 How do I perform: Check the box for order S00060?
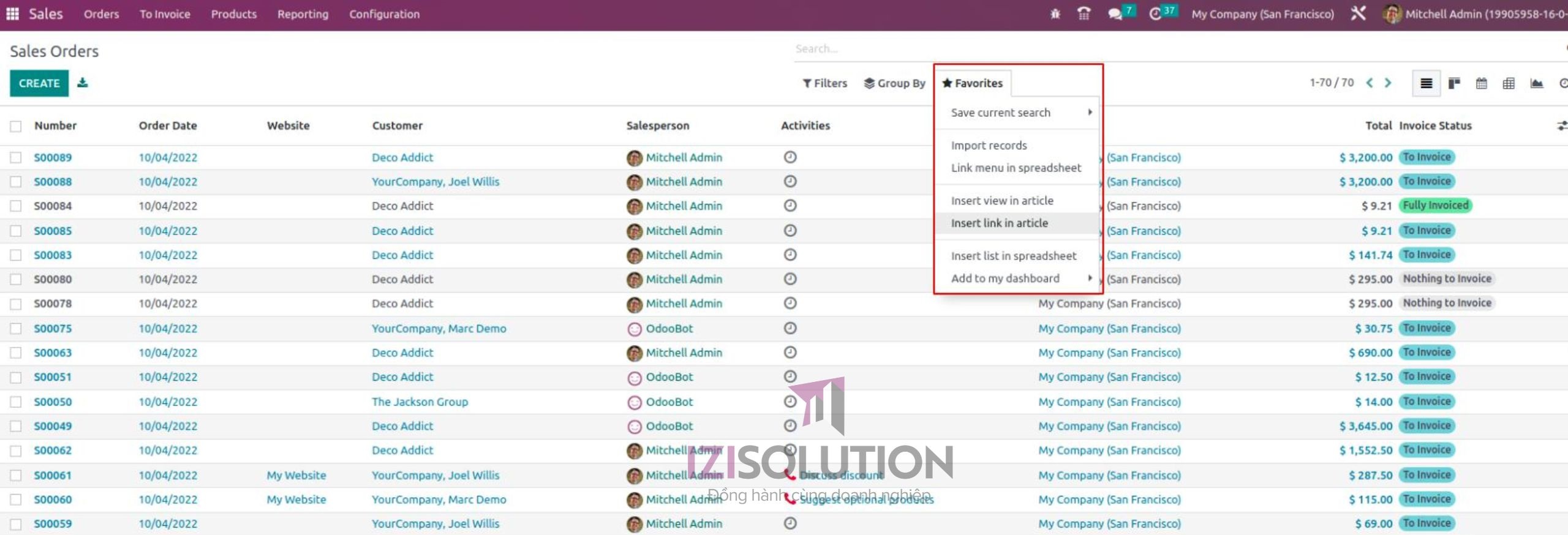point(15,499)
